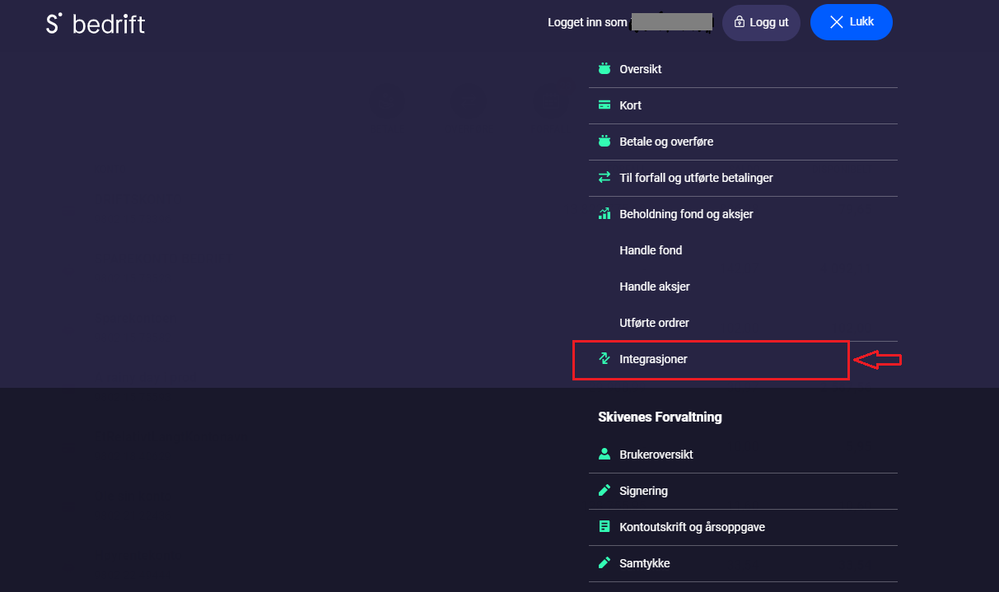
Task: Click the Oversikt piggy bank icon
Action: pyautogui.click(x=604, y=70)
